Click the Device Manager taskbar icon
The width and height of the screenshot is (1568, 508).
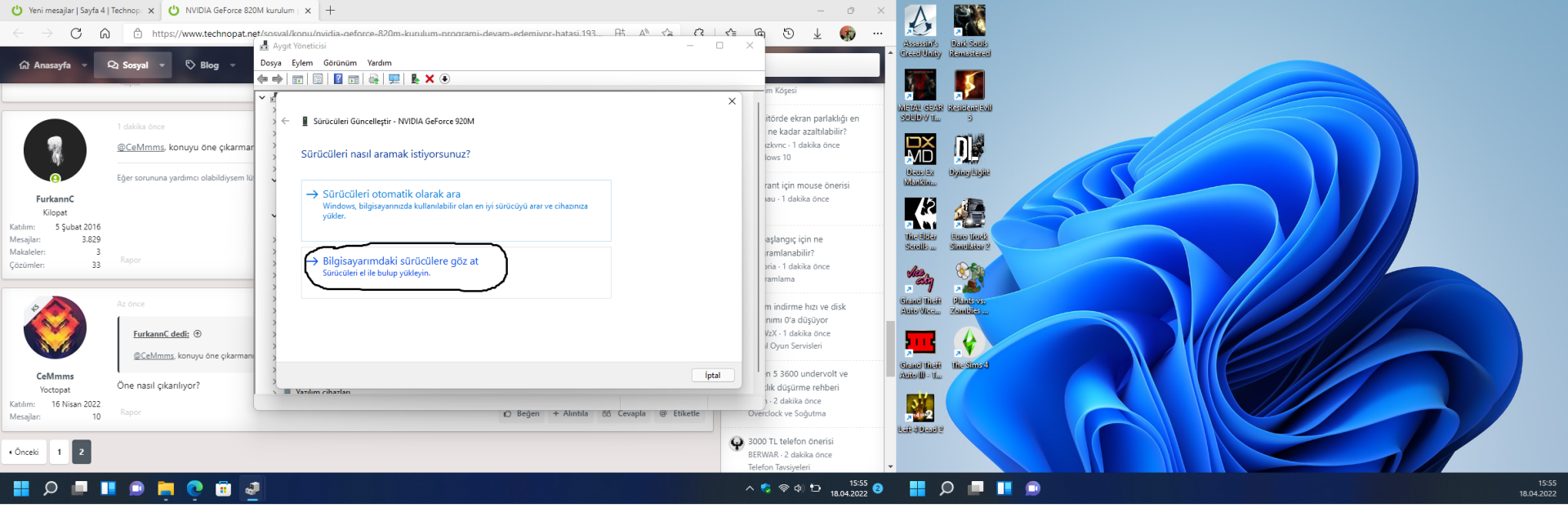252,488
